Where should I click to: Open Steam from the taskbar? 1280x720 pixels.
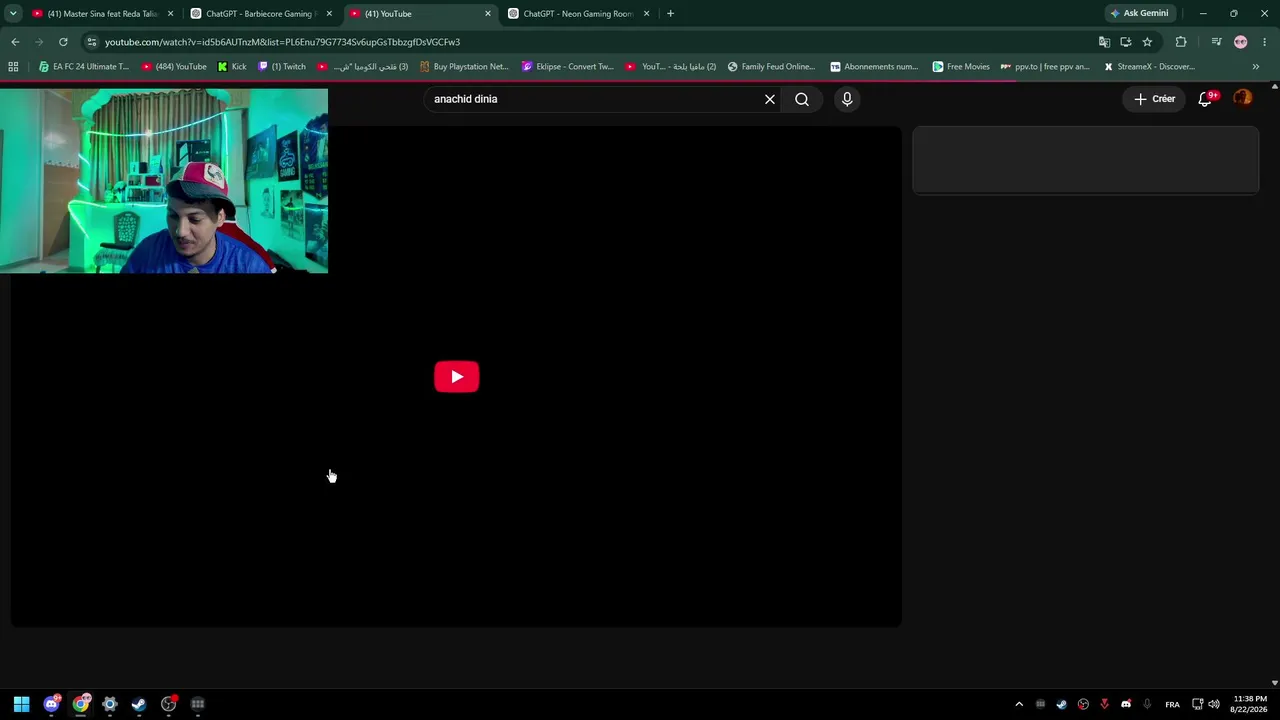pyautogui.click(x=139, y=704)
